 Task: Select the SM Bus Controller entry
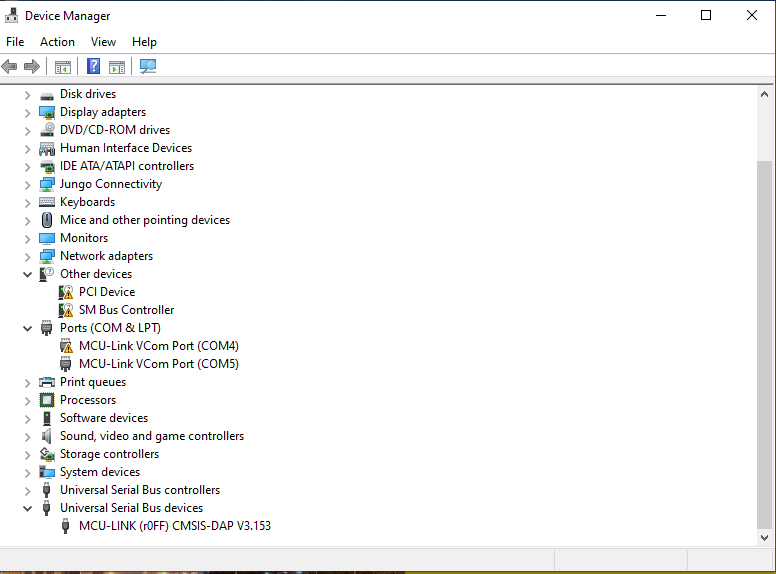coord(127,310)
